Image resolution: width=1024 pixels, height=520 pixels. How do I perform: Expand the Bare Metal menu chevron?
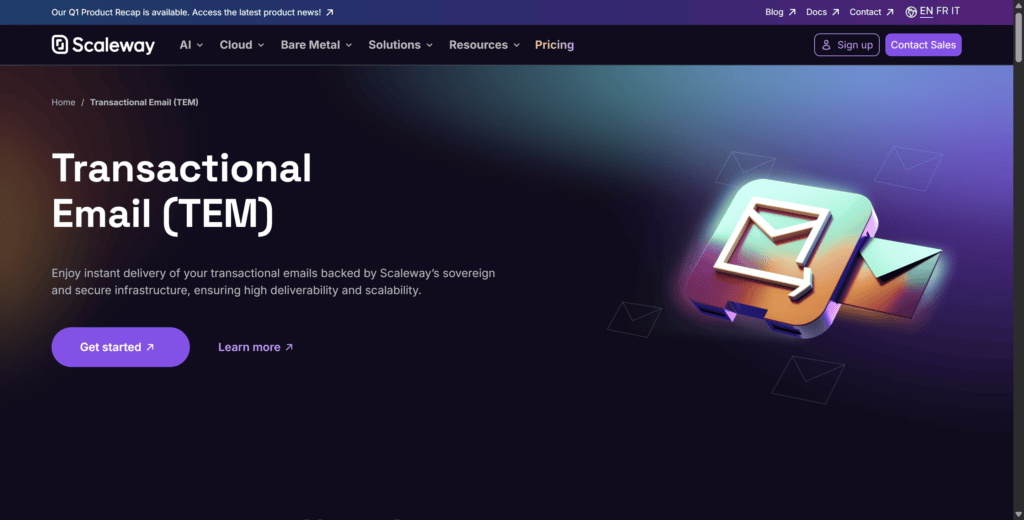[349, 45]
